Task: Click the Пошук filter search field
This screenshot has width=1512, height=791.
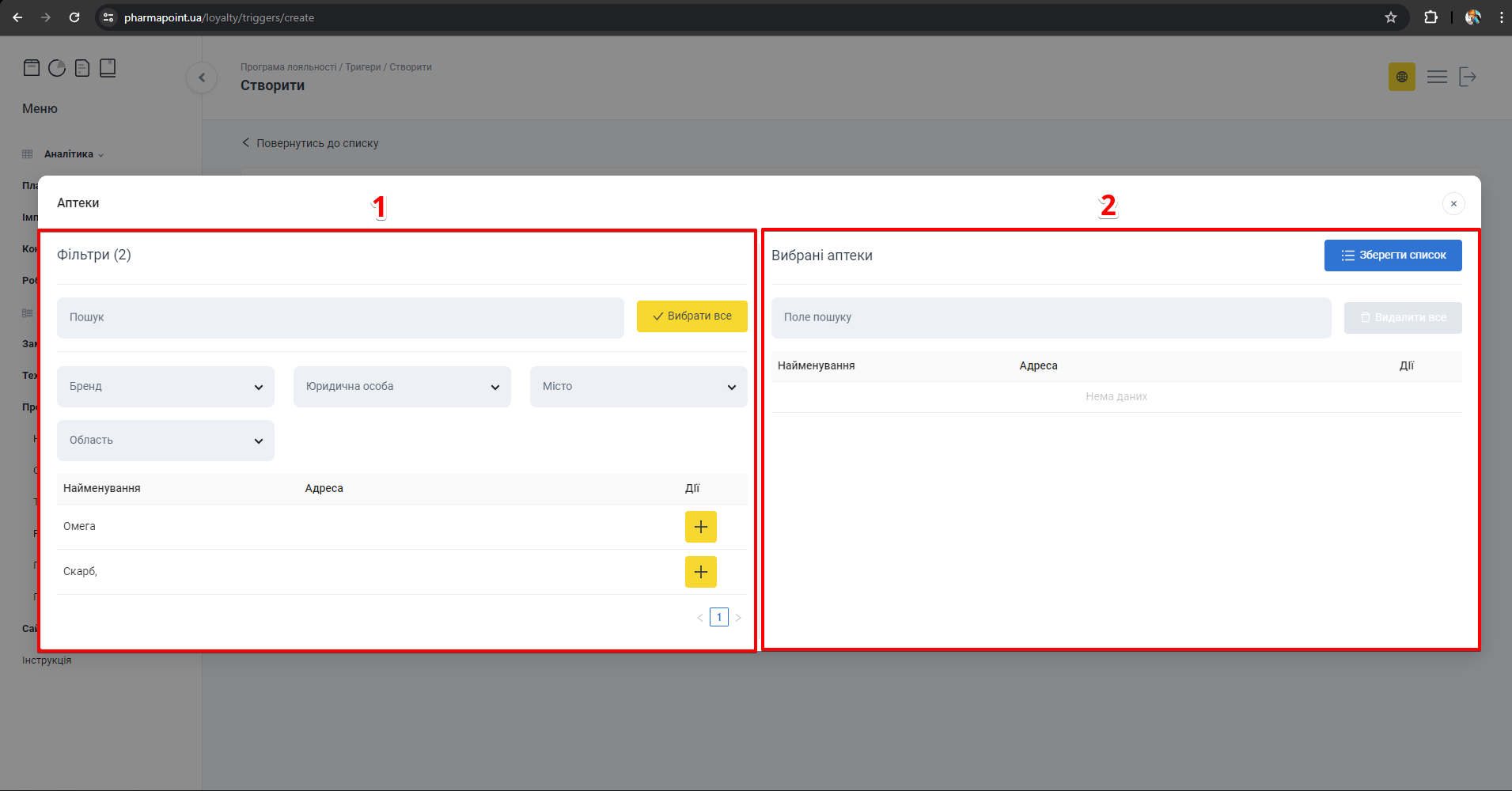Action: pos(340,318)
